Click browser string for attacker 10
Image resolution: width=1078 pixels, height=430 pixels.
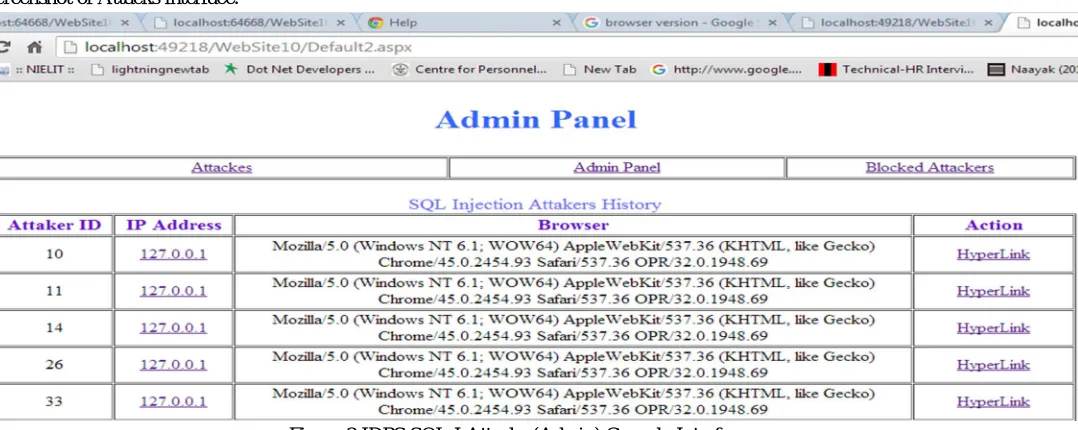(573, 254)
